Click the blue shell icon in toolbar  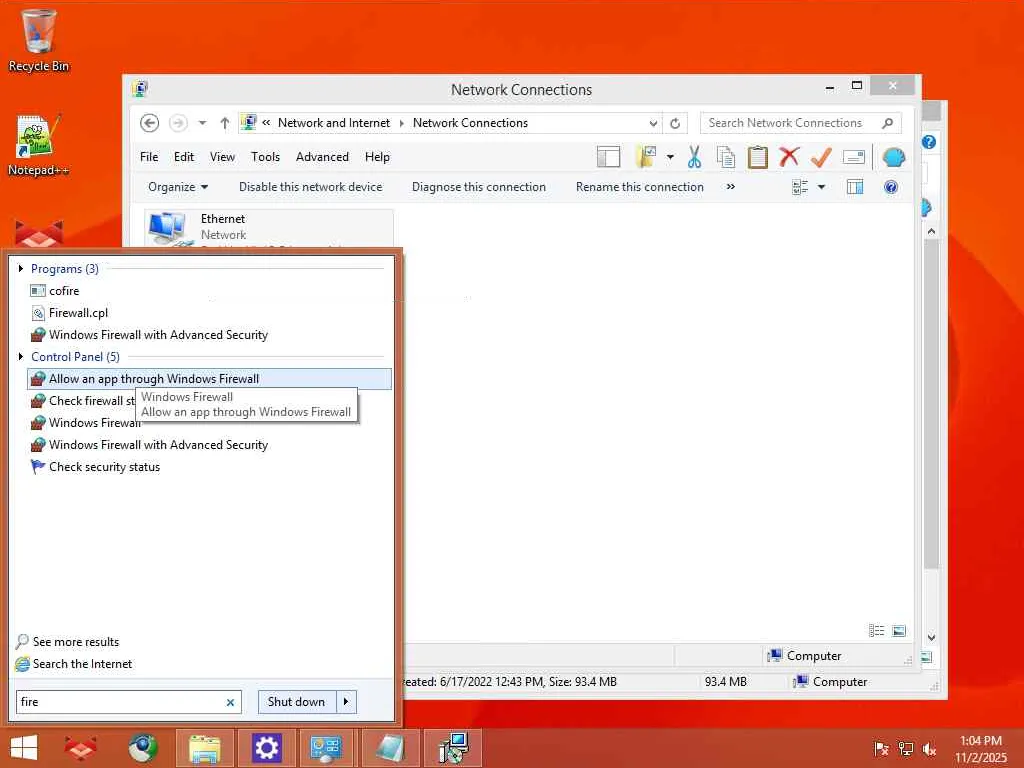pyautogui.click(x=893, y=157)
